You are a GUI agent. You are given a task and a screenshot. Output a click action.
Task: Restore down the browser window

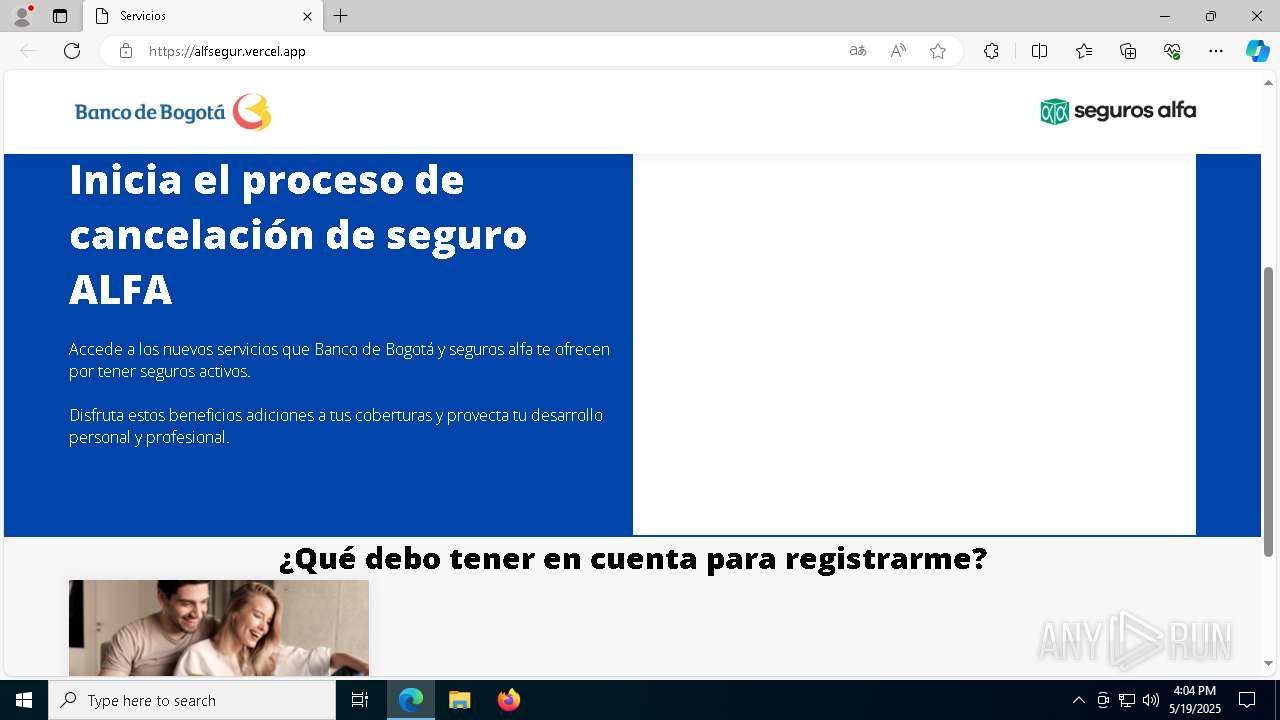click(x=1211, y=16)
